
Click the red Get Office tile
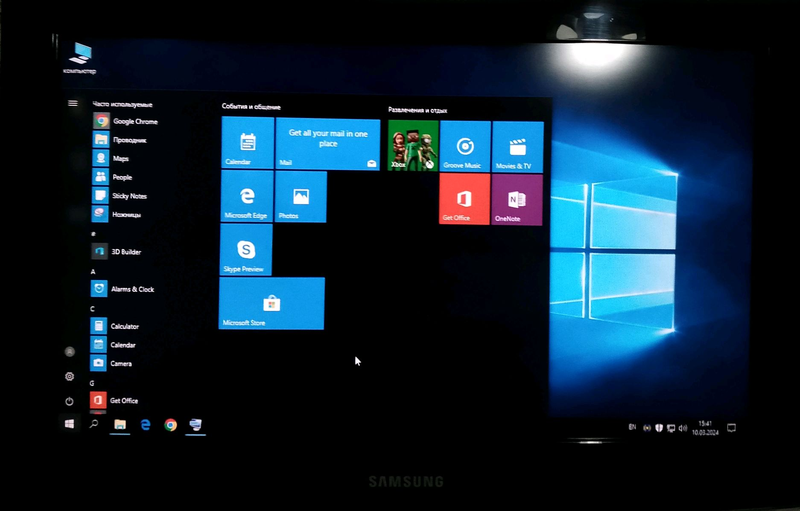pyautogui.click(x=465, y=199)
